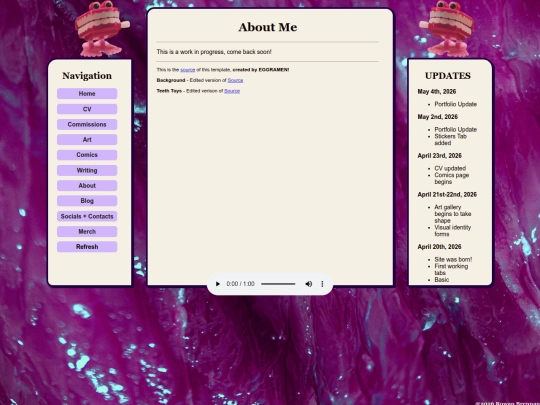Click the About Me heading
540x405 pixels.
point(268,27)
